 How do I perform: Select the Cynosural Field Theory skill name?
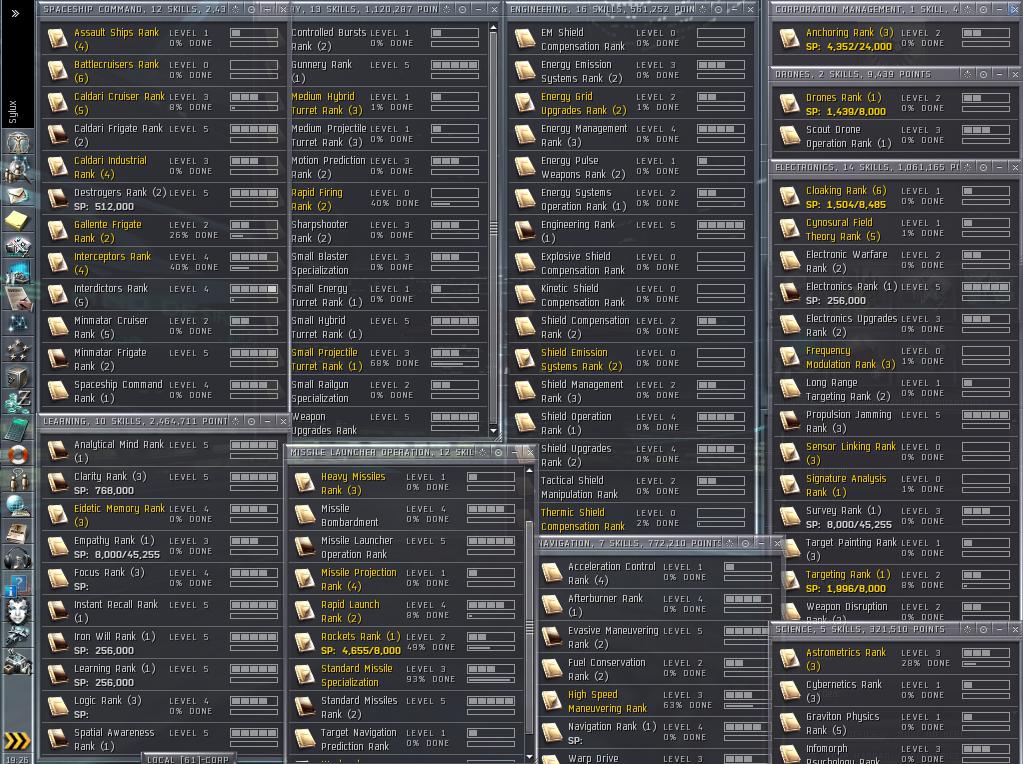point(843,229)
